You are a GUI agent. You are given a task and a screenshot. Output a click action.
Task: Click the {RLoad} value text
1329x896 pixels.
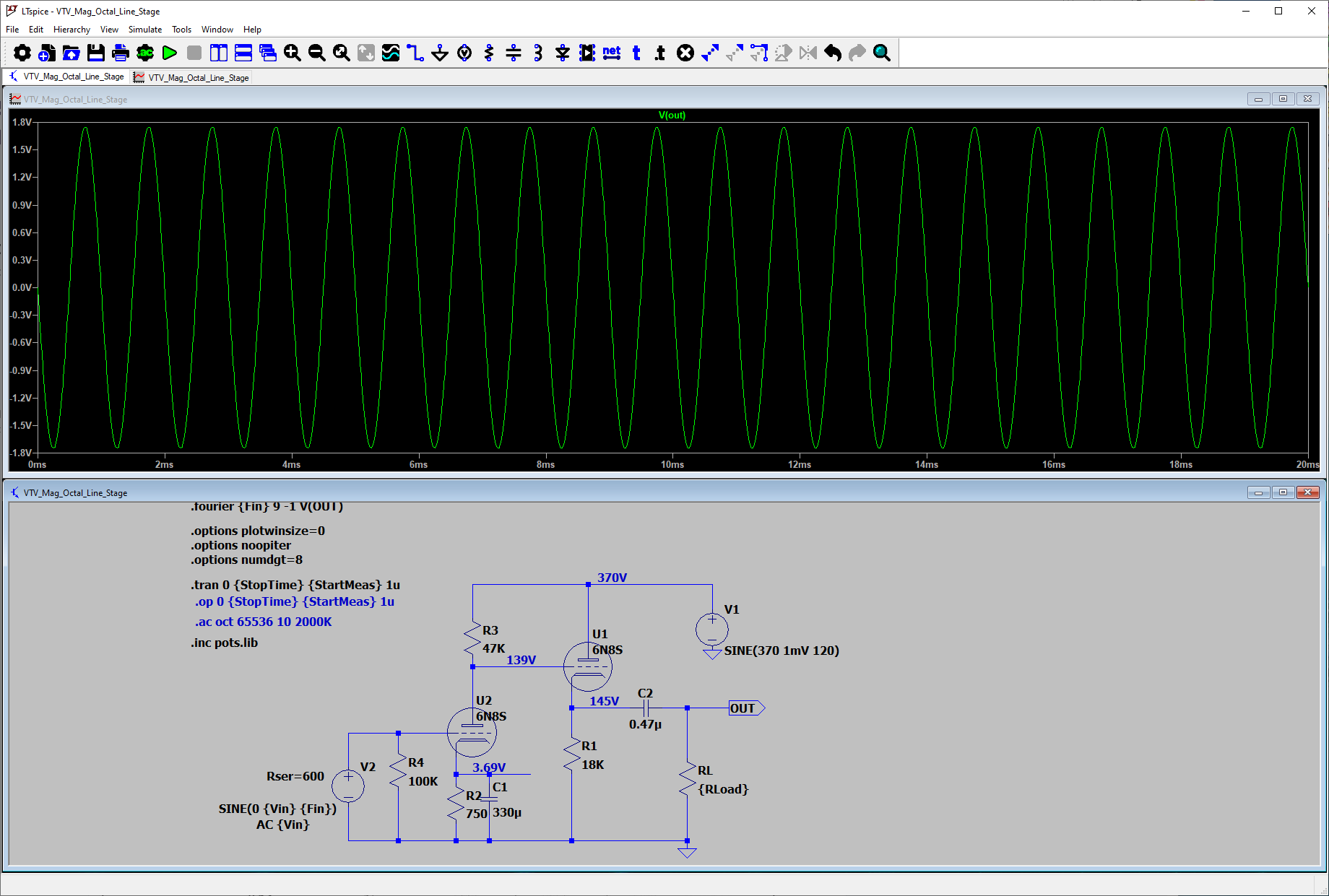tap(723, 789)
